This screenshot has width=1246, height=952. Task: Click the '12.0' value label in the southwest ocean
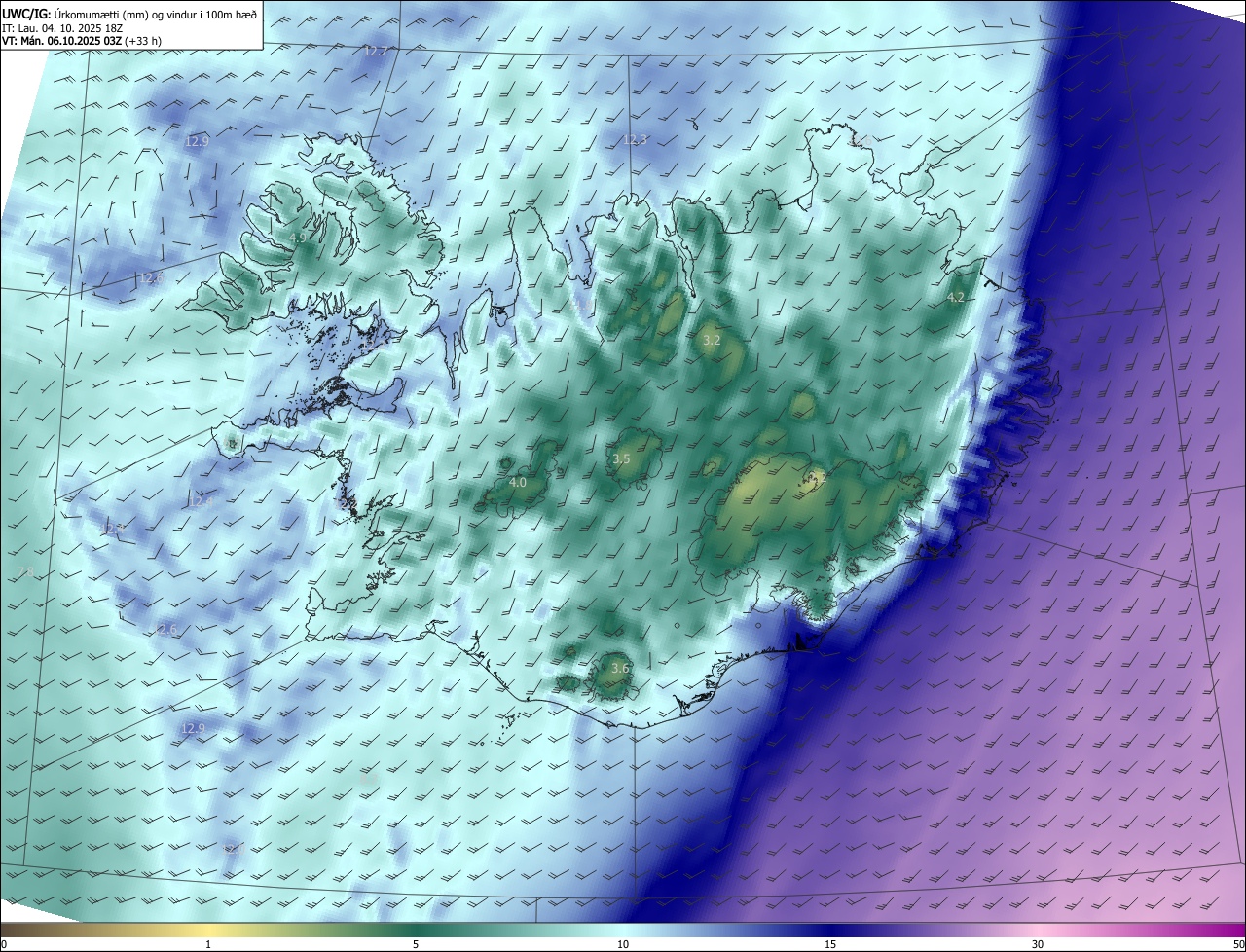tap(234, 849)
